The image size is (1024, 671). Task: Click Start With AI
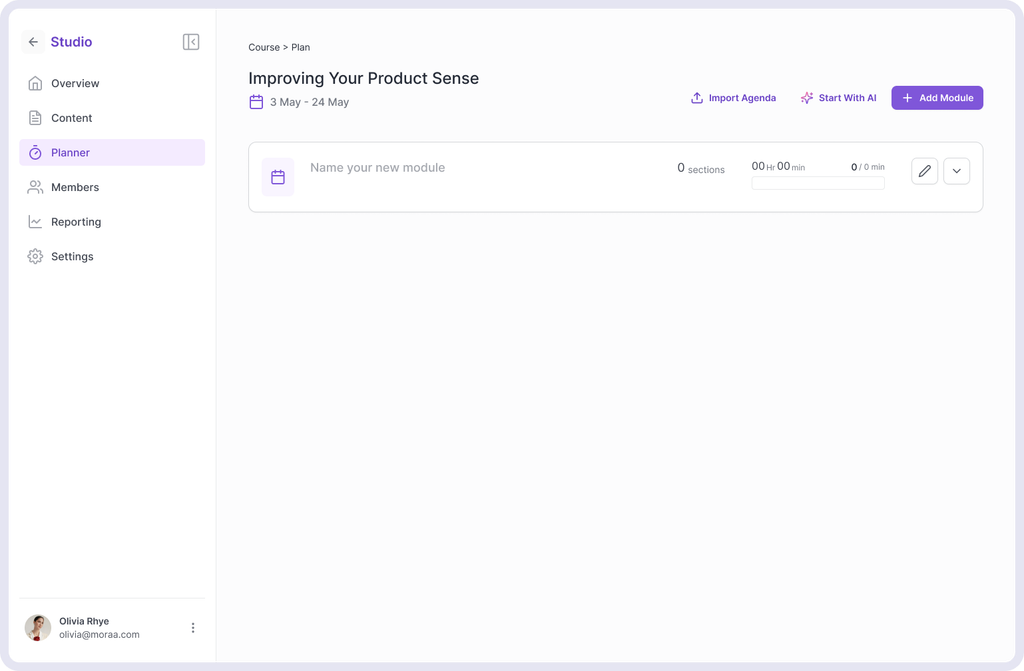(x=839, y=98)
